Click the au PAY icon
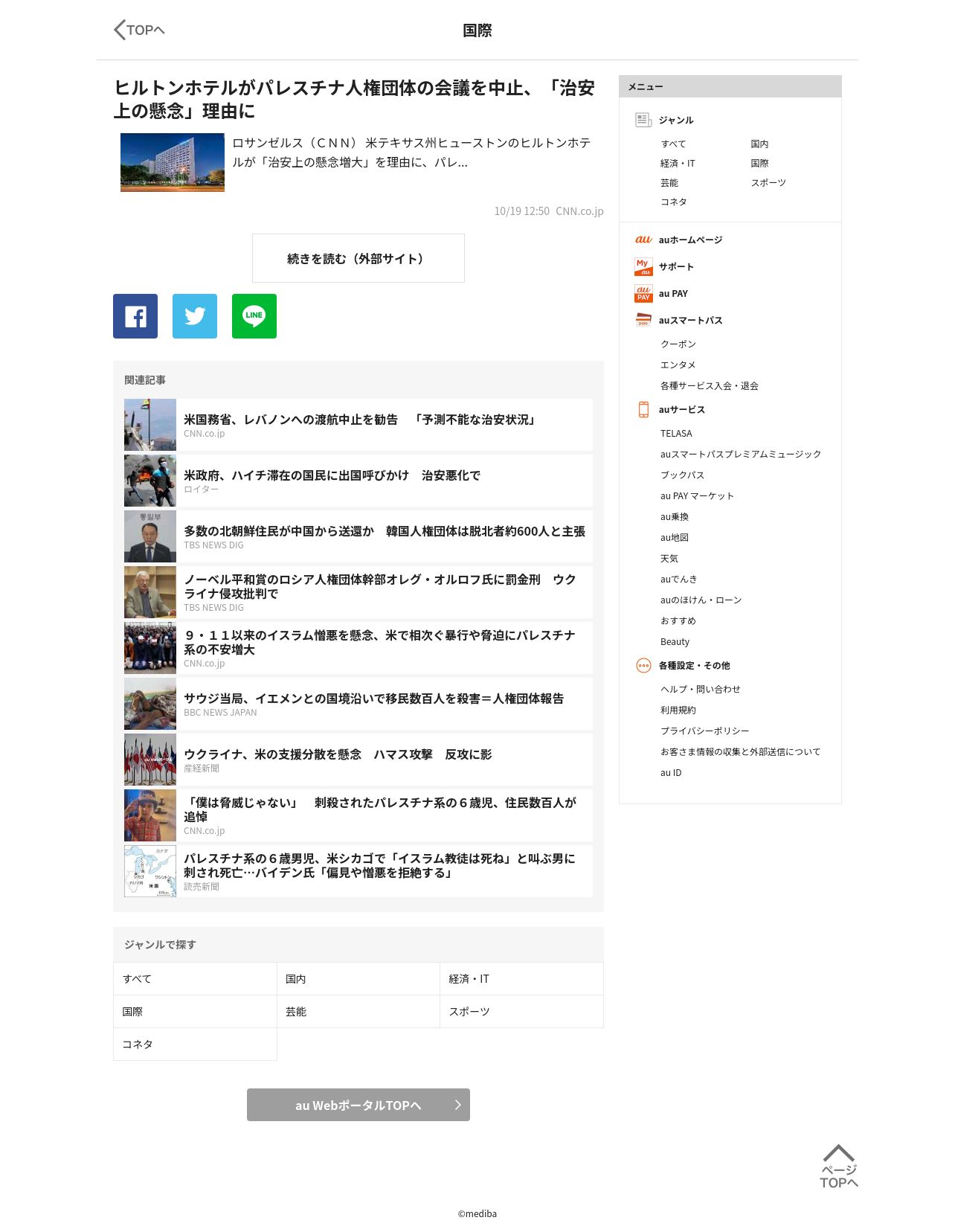Viewport: 955px width, 1232px height. tap(643, 293)
